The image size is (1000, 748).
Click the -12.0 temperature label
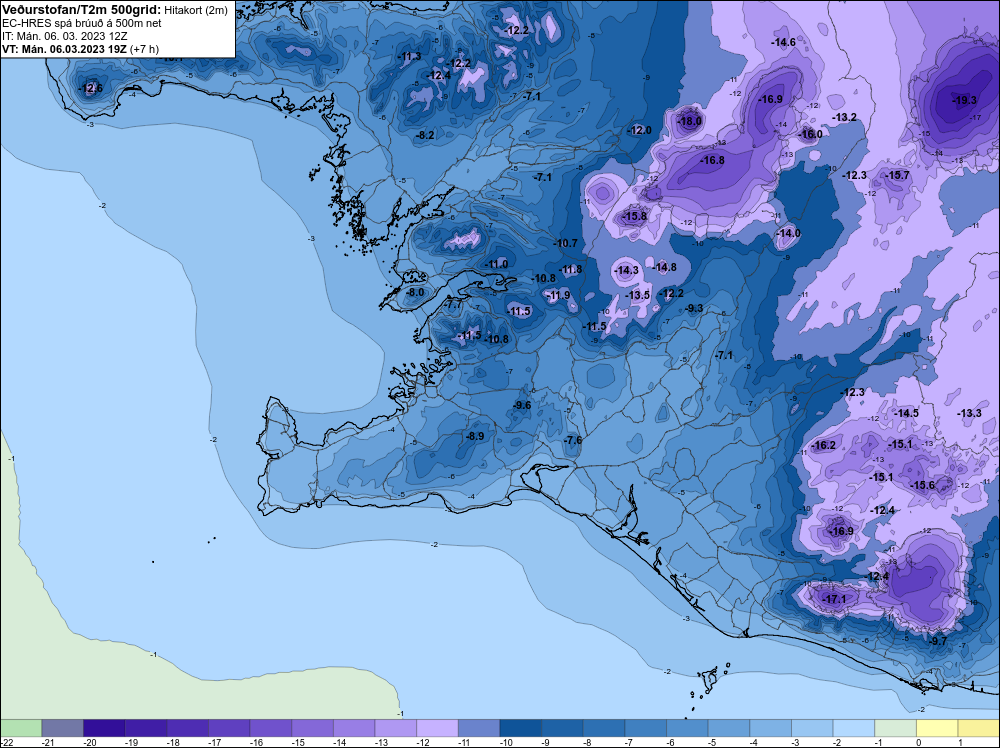640,130
